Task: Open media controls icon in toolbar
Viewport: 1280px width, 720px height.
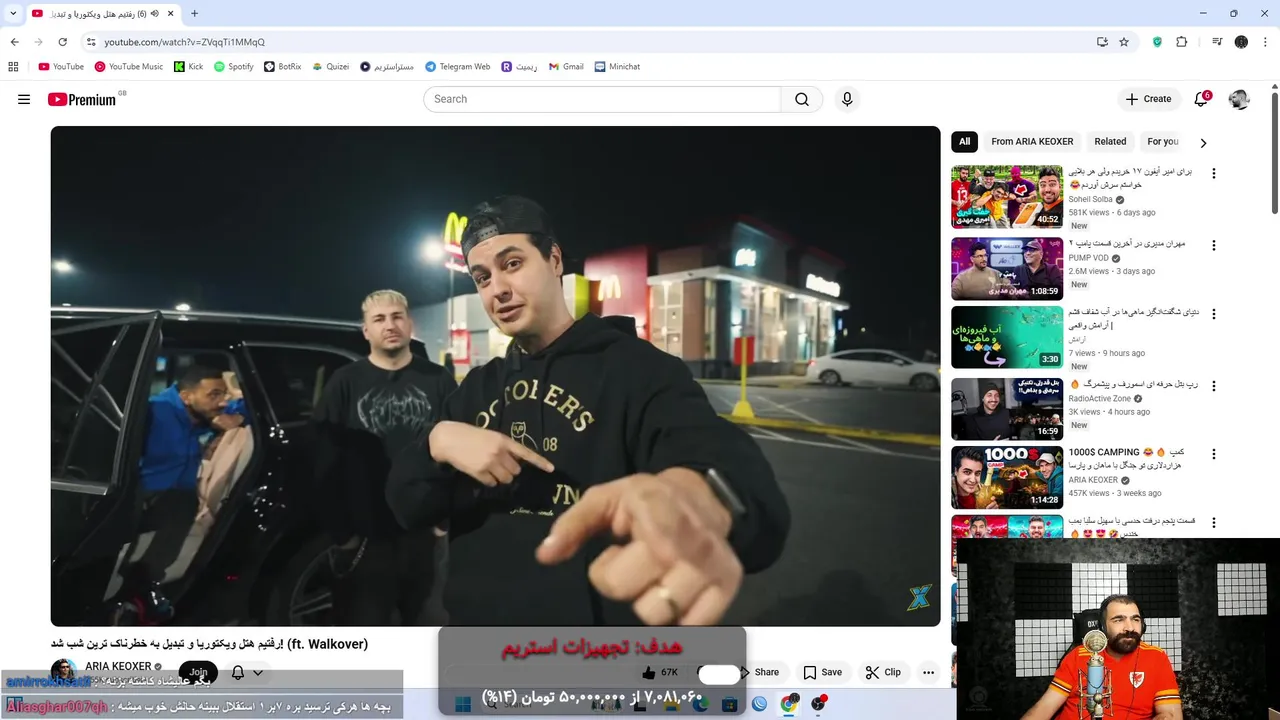Action: click(1217, 42)
